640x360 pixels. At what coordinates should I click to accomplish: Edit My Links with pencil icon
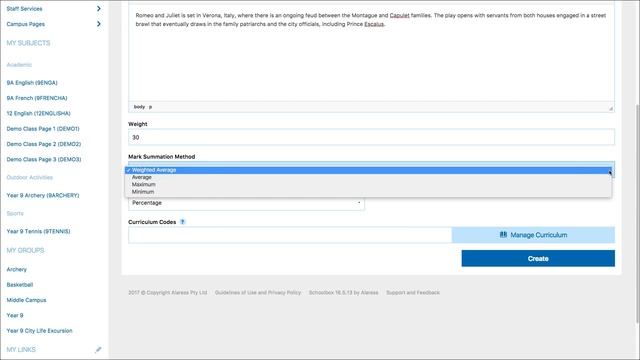click(98, 350)
